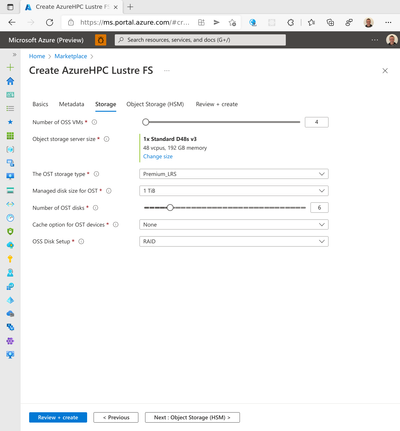Click the Number of OSS VMs slider handle
The image size is (400, 431).
(x=145, y=122)
